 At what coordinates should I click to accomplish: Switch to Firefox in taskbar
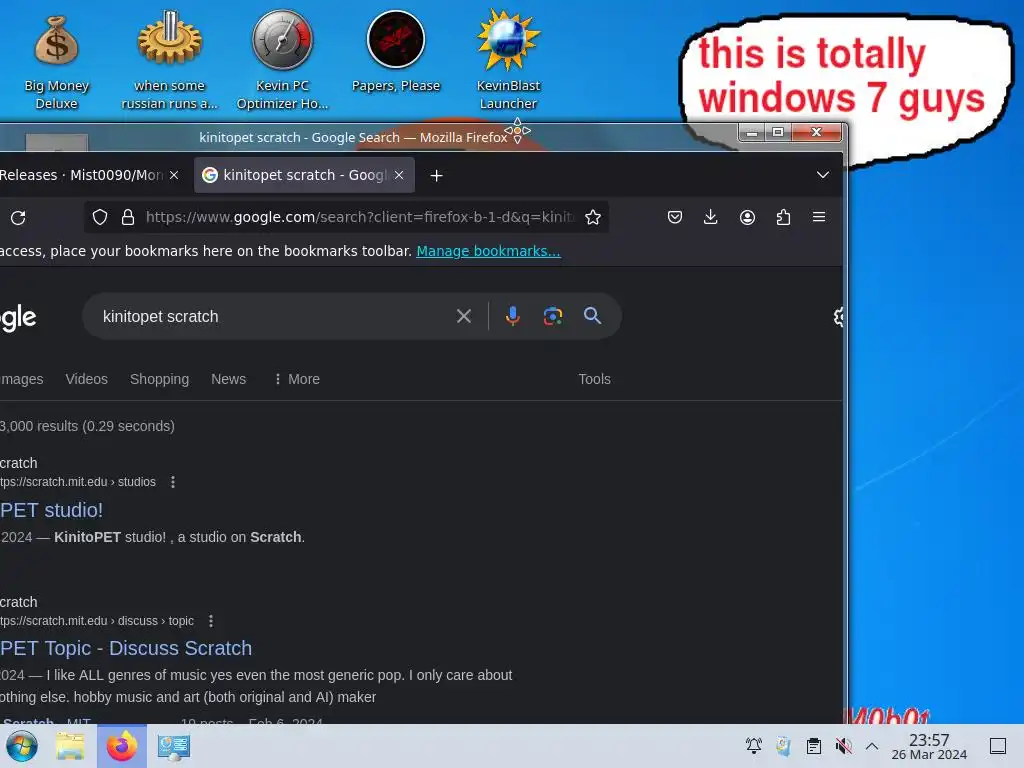[122, 746]
